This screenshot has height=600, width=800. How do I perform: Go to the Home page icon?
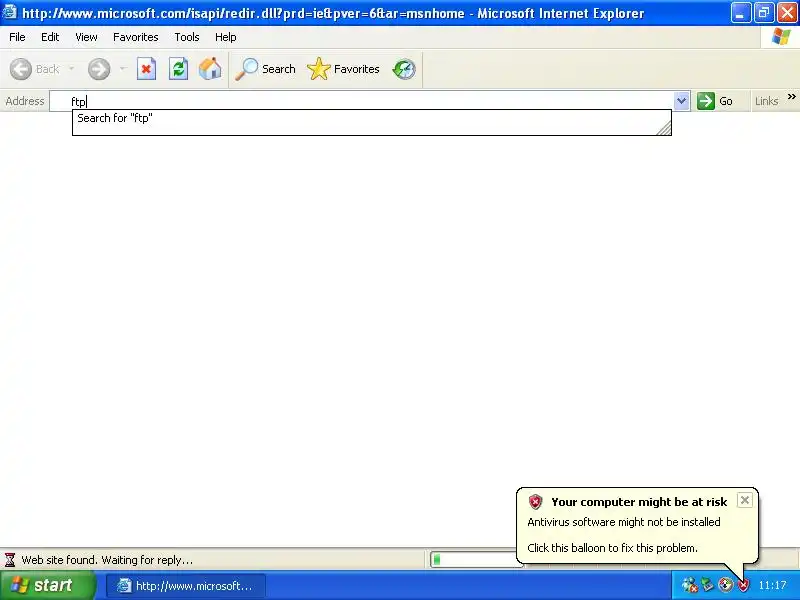[x=210, y=69]
